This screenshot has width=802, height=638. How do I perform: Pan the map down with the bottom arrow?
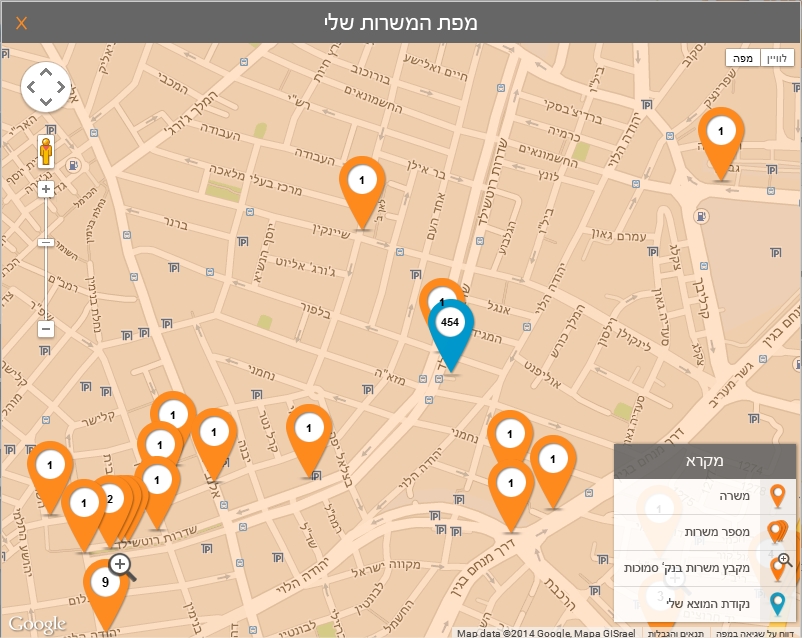[x=46, y=101]
